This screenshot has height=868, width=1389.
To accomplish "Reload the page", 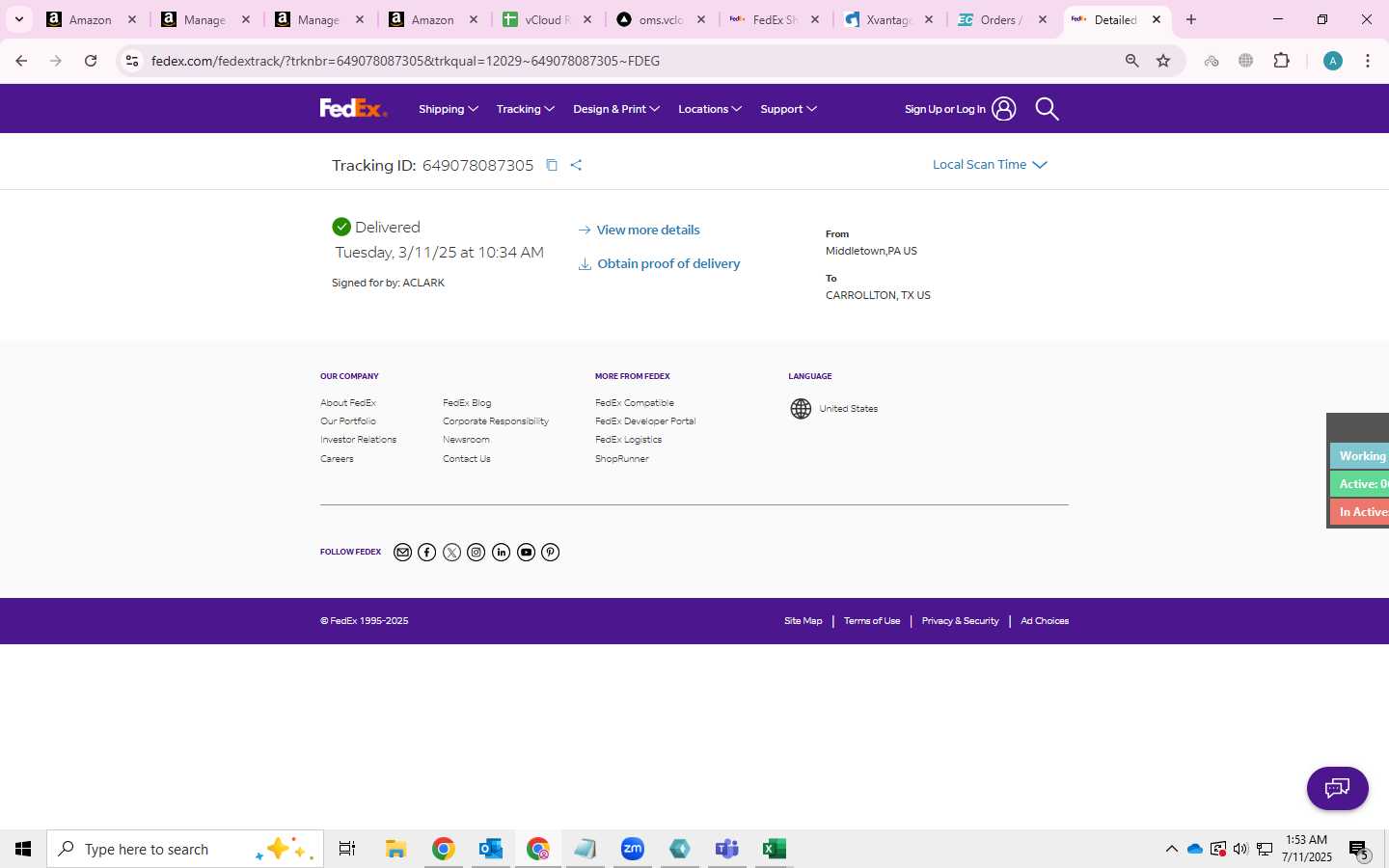I will tap(91, 61).
